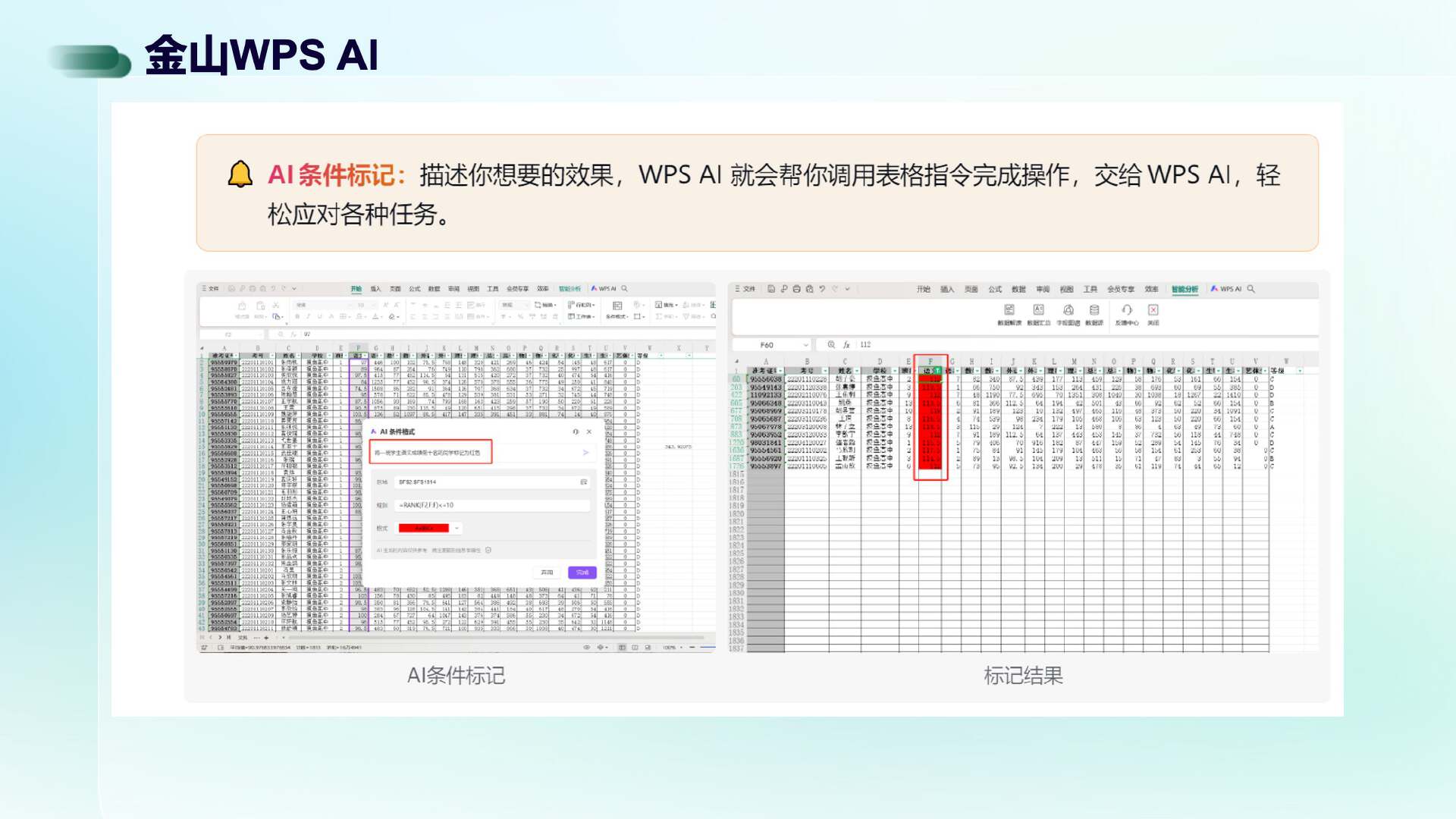This screenshot has height=819, width=1456.
Task: Open 姓名 filter dropdown in the right sheet
Action: click(857, 371)
